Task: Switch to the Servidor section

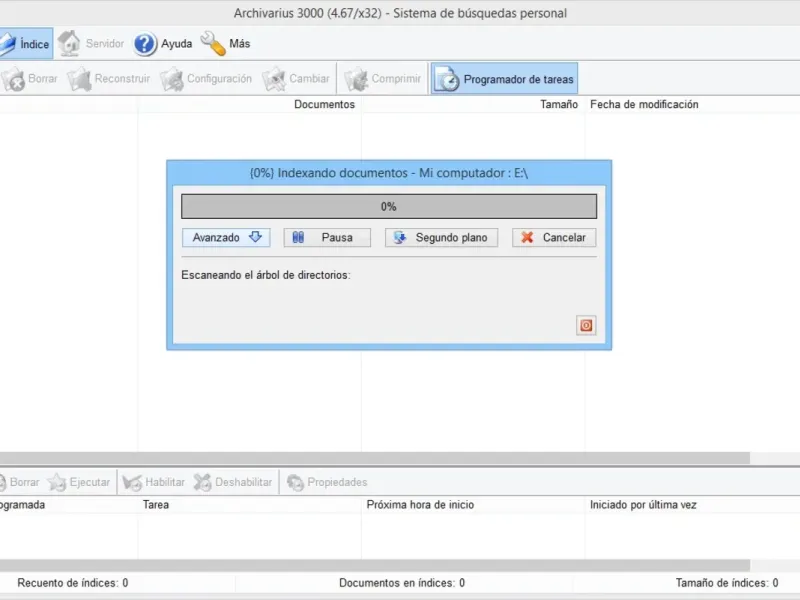Action: 91,43
